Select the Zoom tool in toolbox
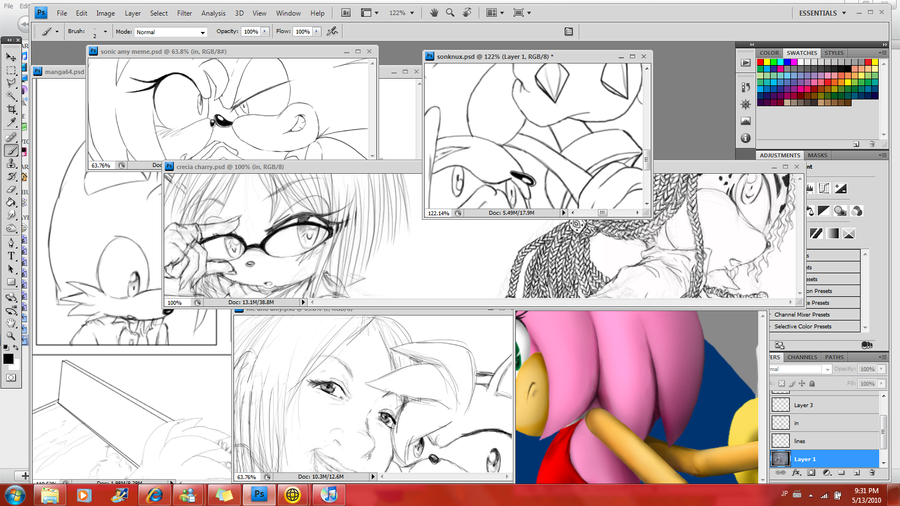Screen dimensions: 900x506 point(11,336)
